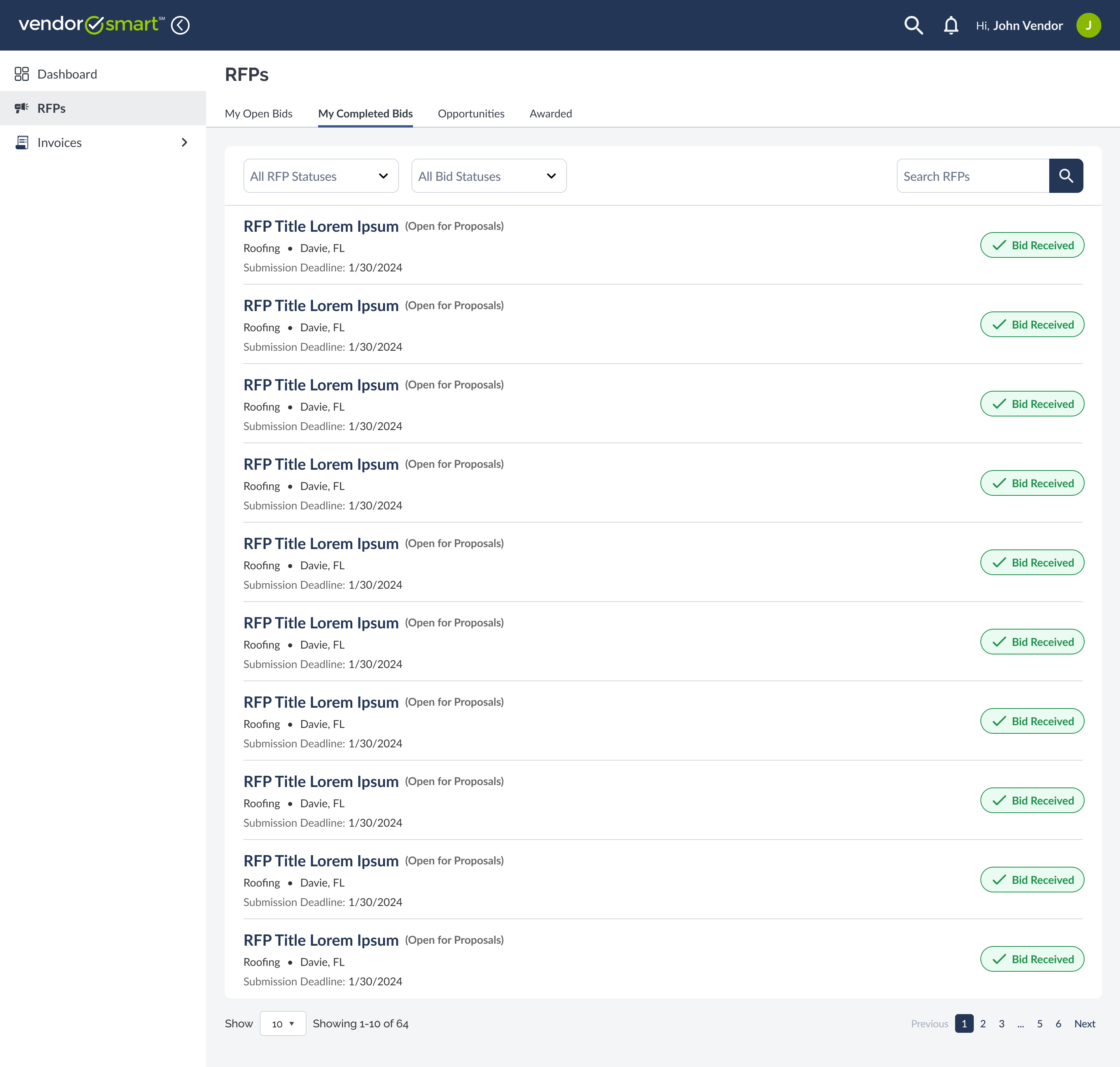
Task: Click the Dashboard grid icon in sidebar
Action: [22, 74]
